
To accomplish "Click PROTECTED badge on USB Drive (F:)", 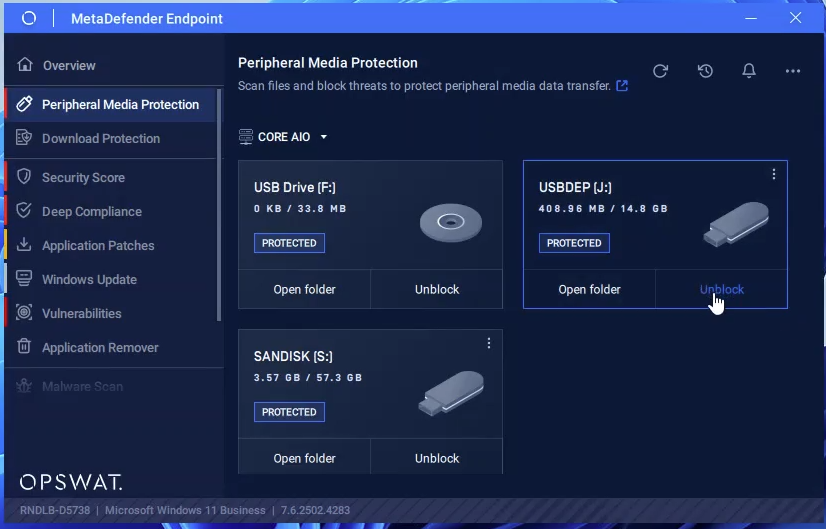I will click(289, 243).
